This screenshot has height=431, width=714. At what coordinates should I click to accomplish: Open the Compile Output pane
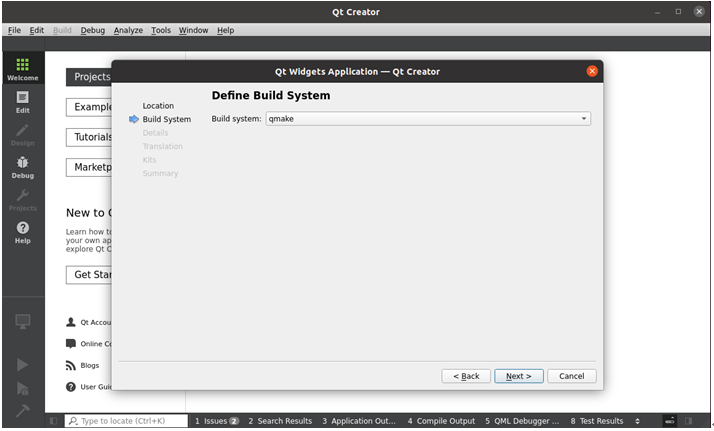(441, 421)
